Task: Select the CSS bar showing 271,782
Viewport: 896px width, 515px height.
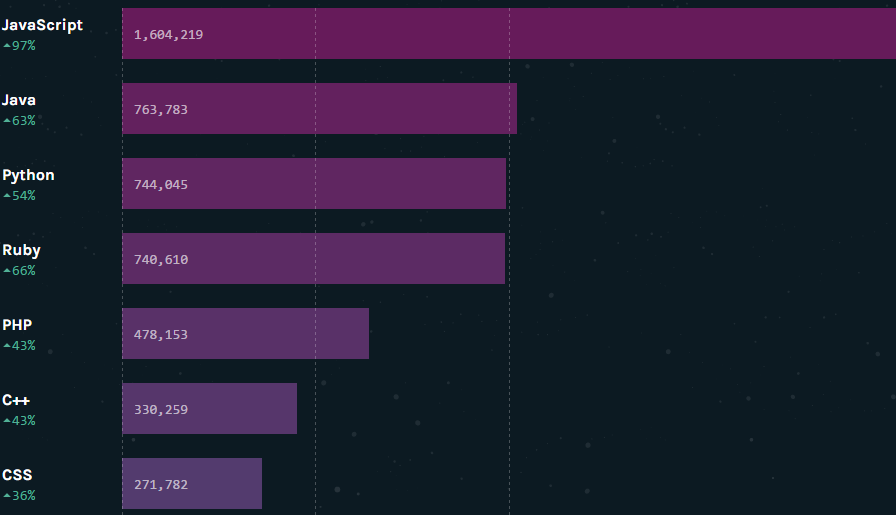Action: click(x=192, y=483)
